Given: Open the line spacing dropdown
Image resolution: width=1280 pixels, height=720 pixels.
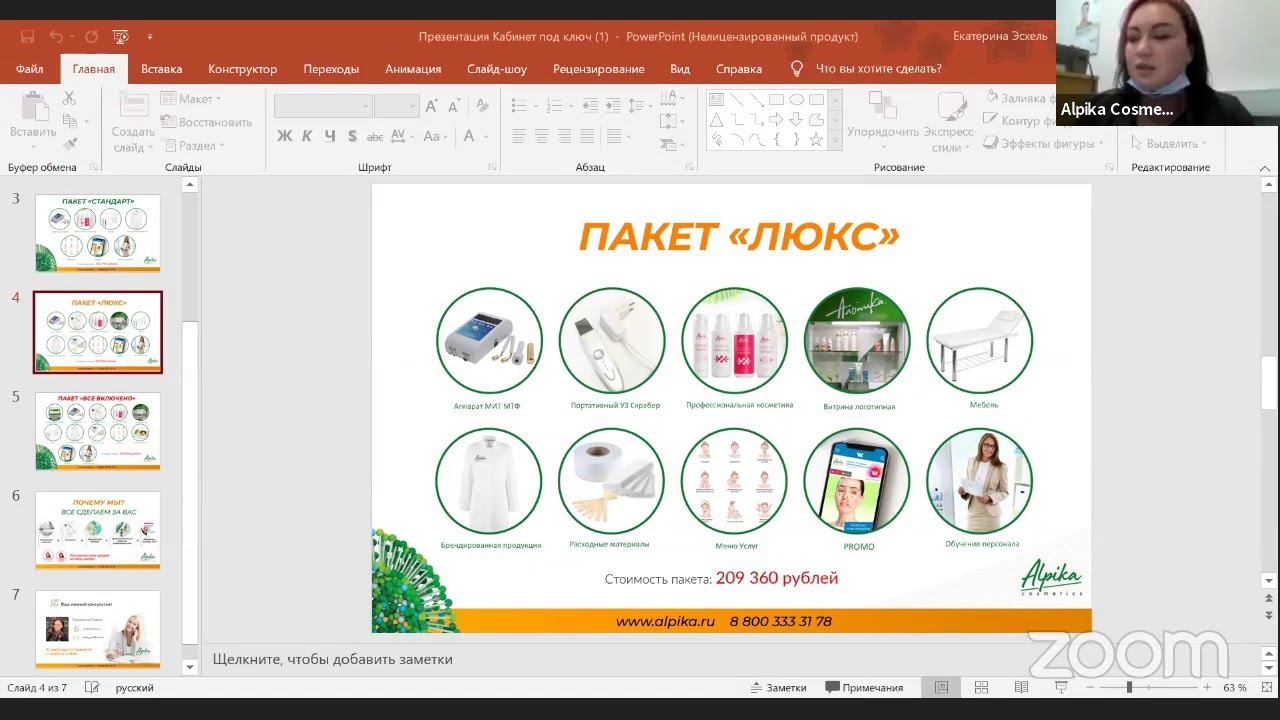Looking at the screenshot, I should point(639,106).
